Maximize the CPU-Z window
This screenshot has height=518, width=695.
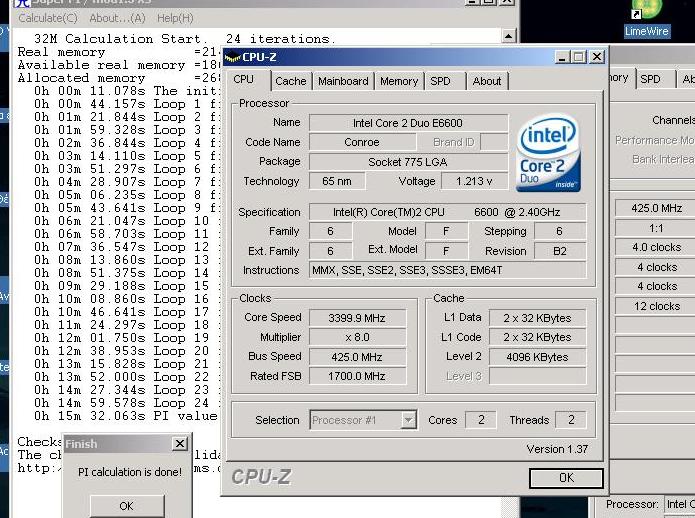pos(579,57)
